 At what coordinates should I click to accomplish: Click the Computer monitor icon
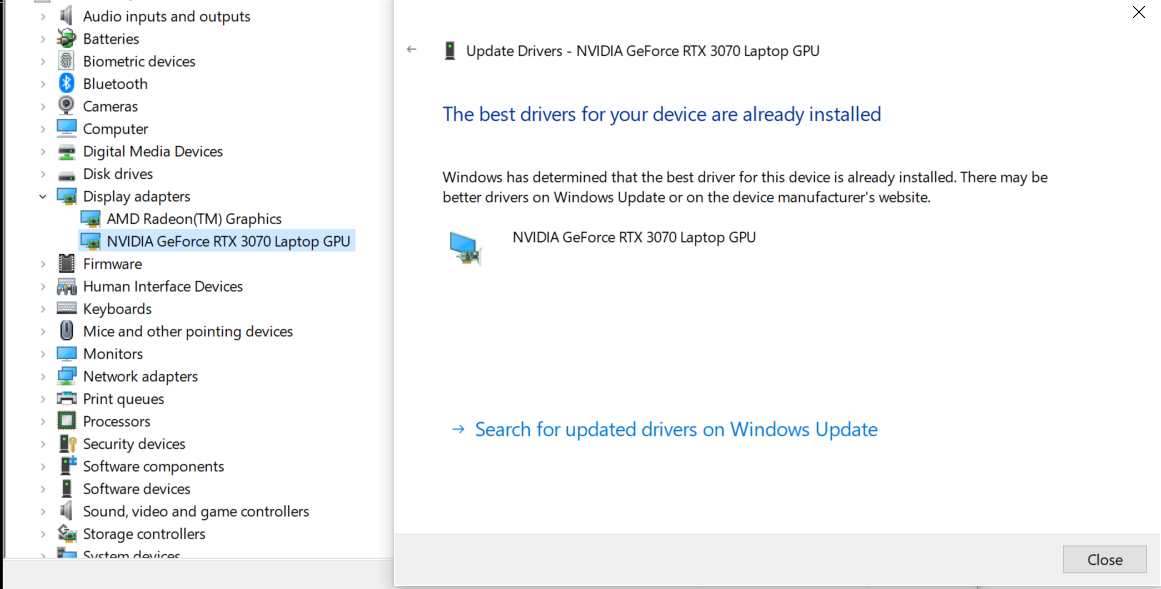point(67,128)
